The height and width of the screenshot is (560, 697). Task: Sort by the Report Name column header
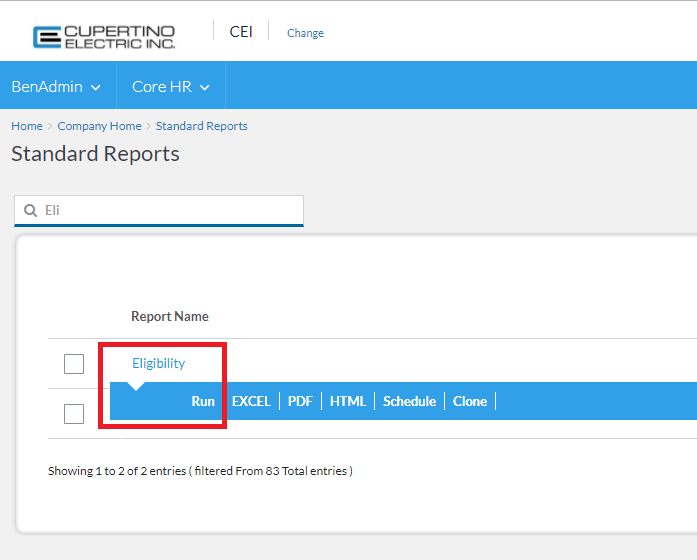[x=170, y=316]
